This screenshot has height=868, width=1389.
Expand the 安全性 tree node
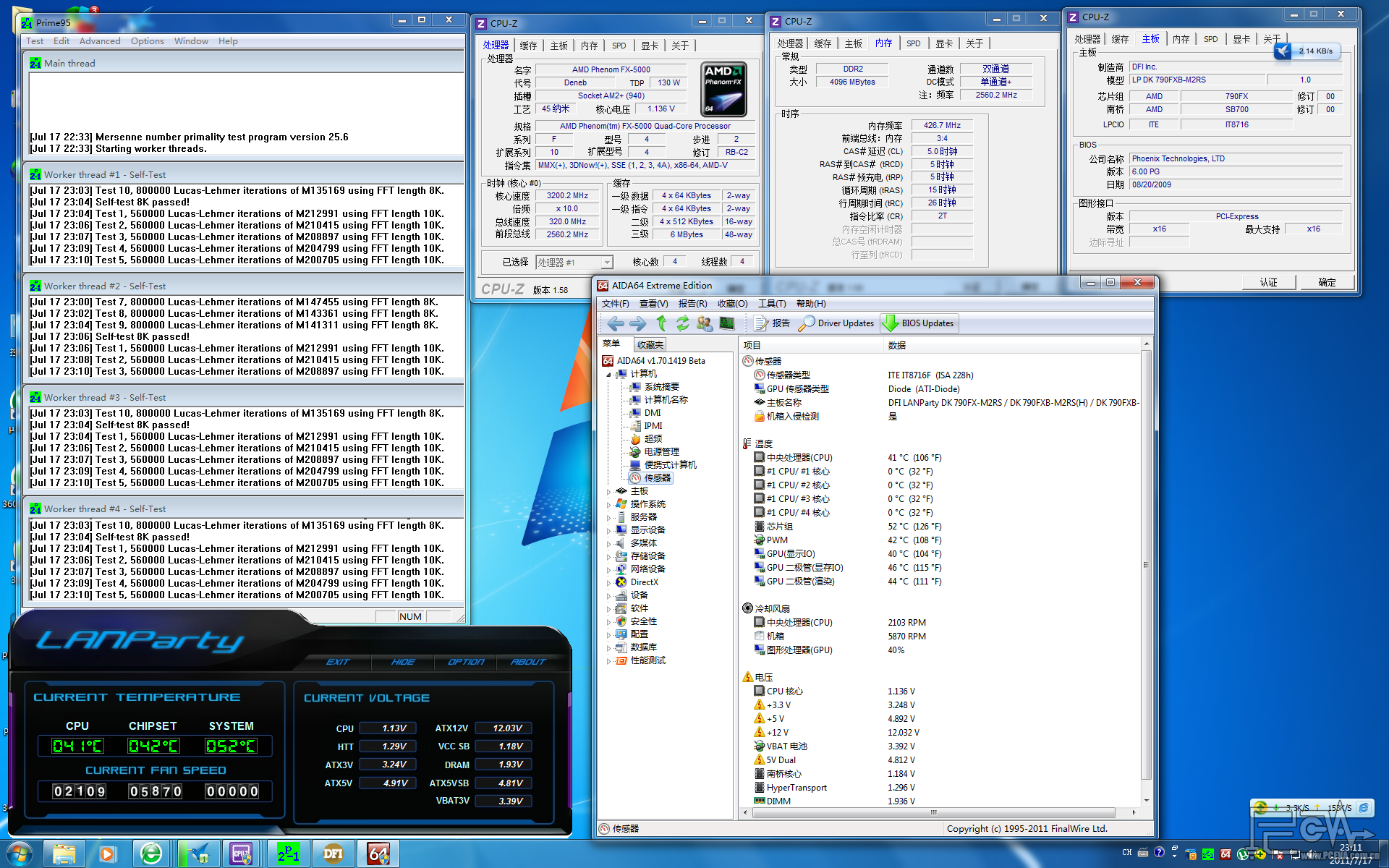[608, 621]
